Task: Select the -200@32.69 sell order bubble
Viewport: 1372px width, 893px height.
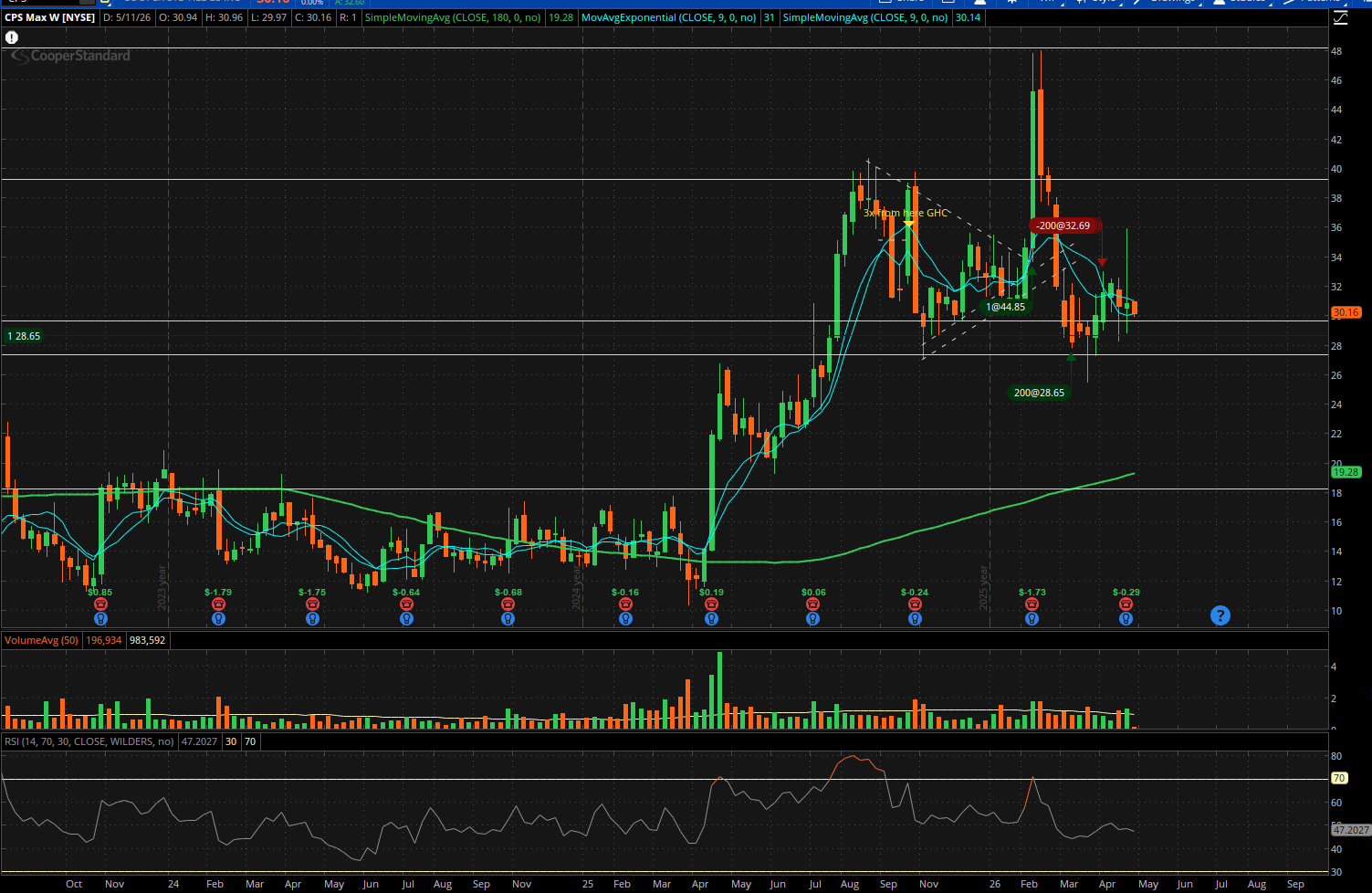Action: click(1063, 226)
